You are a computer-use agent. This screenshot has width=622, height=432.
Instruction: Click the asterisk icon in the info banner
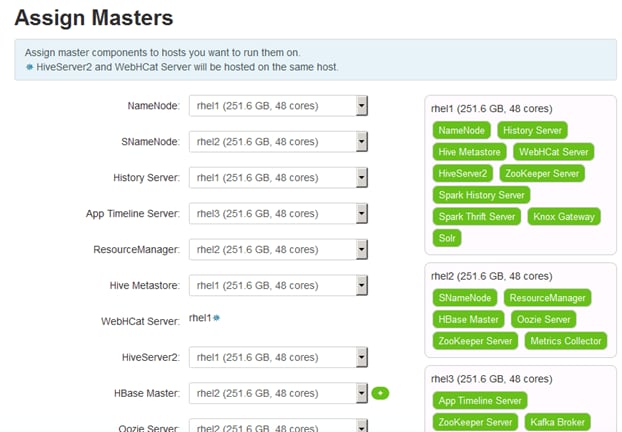pyautogui.click(x=29, y=67)
